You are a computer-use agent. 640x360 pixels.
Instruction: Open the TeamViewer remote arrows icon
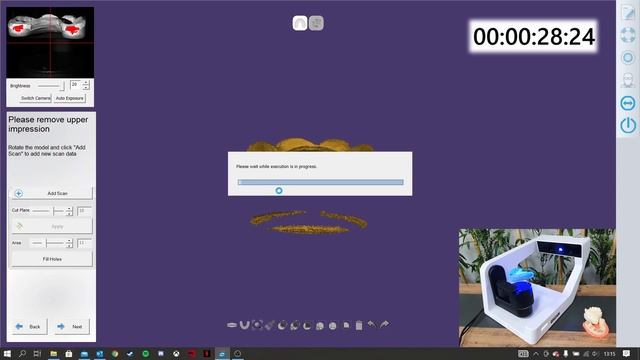(628, 103)
